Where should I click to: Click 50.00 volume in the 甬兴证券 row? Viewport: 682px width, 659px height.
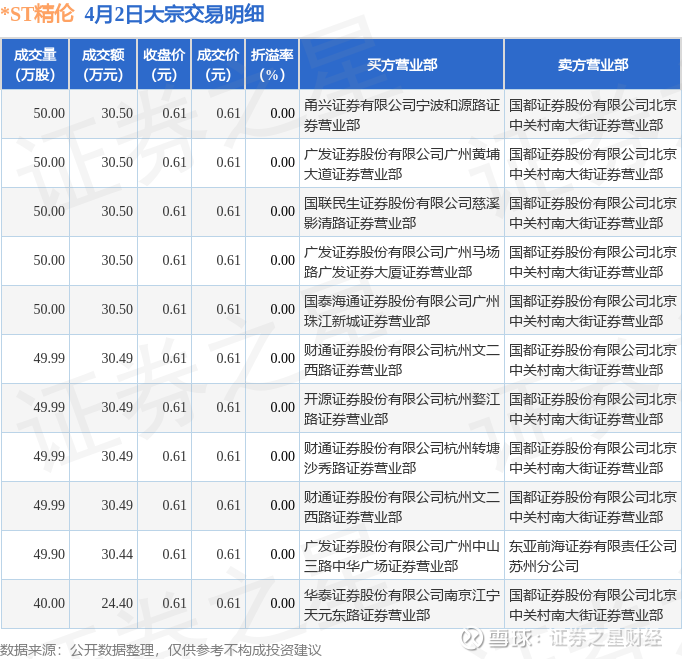coord(49,114)
